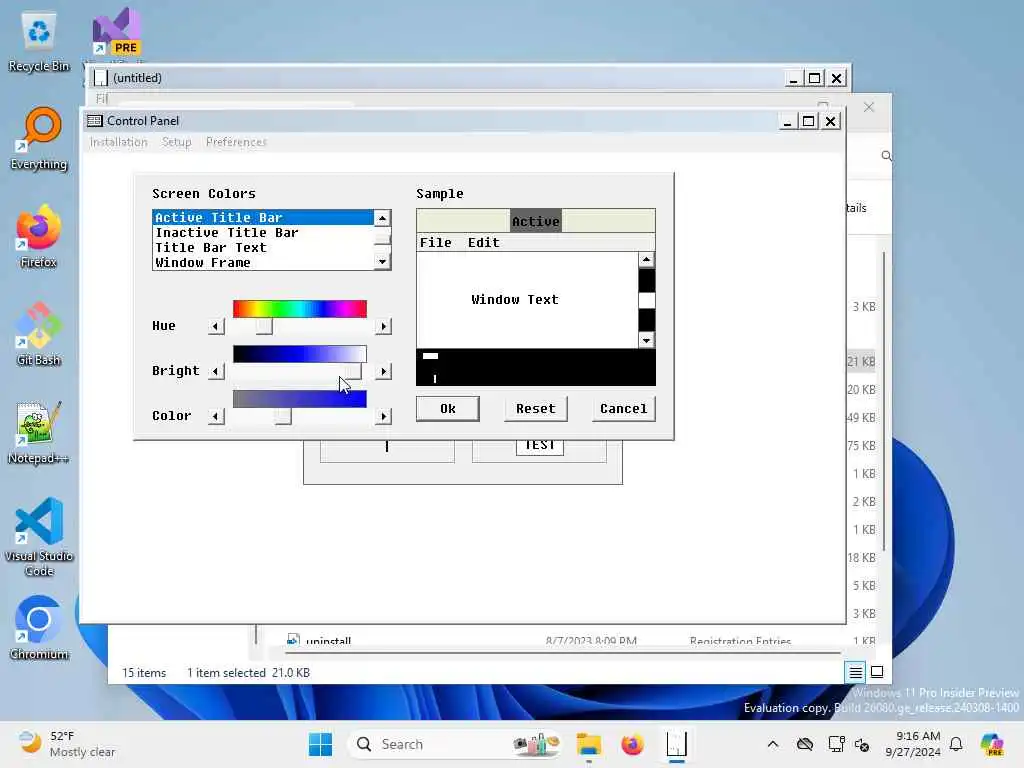
Task: Open the notifications bell icon
Action: pyautogui.click(x=956, y=744)
